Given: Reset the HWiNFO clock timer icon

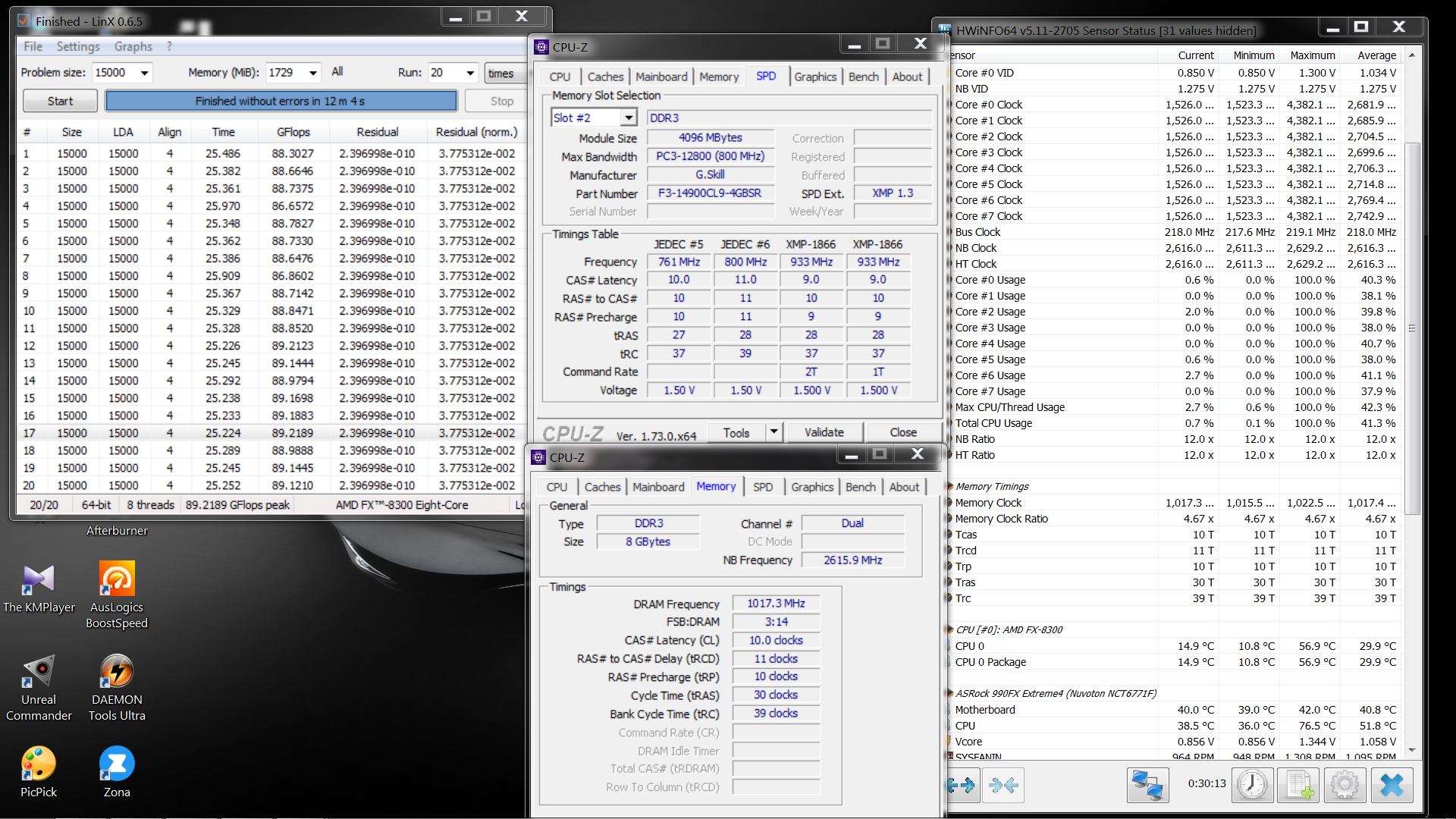Looking at the screenshot, I should click(x=1252, y=786).
